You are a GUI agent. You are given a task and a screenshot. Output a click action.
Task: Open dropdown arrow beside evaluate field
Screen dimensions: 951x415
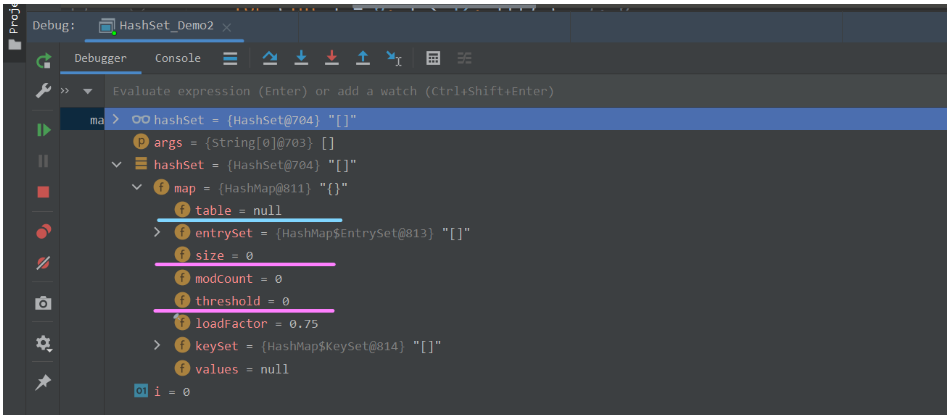pos(88,92)
